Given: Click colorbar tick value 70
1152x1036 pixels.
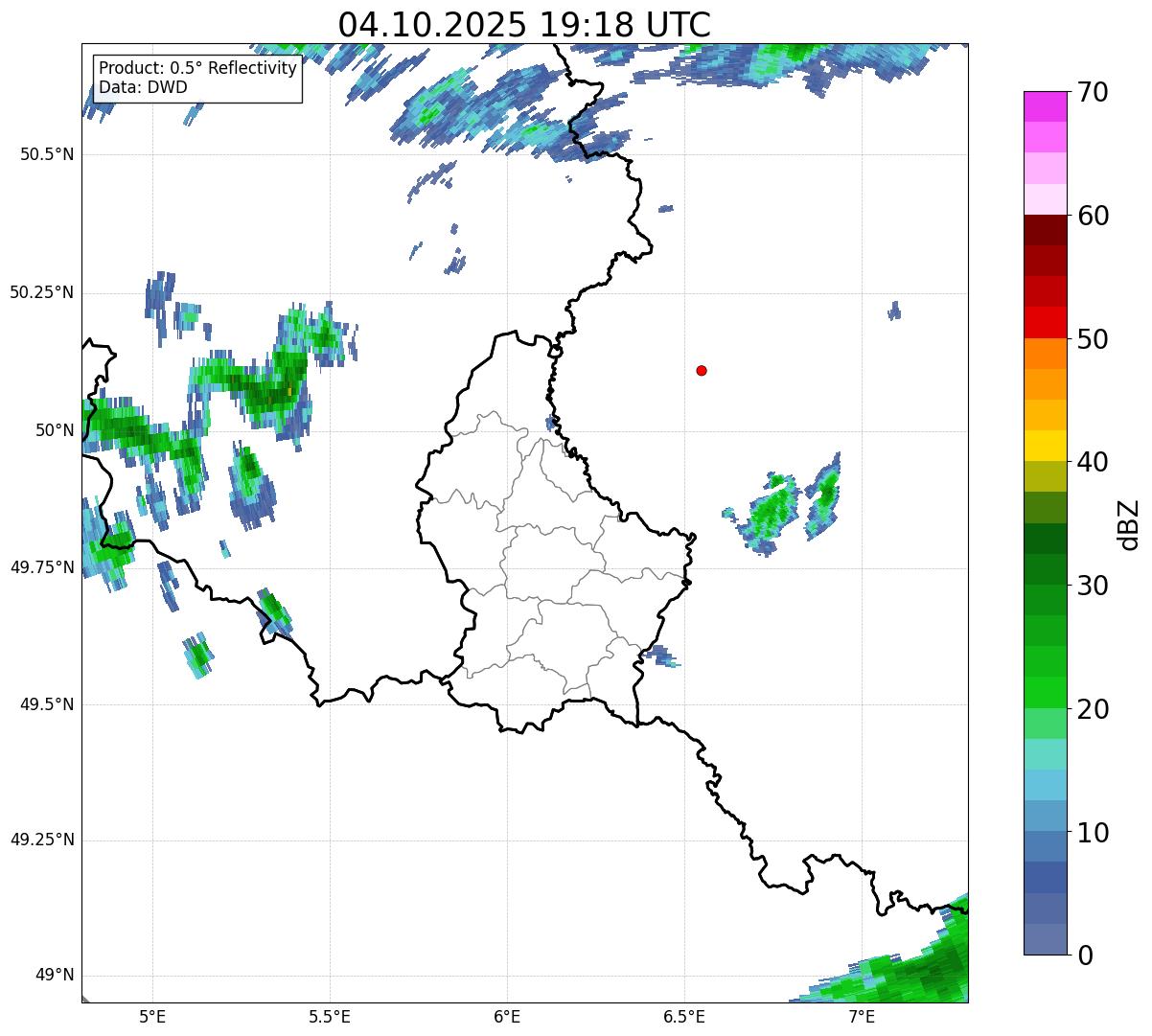Looking at the screenshot, I should coord(1093,93).
